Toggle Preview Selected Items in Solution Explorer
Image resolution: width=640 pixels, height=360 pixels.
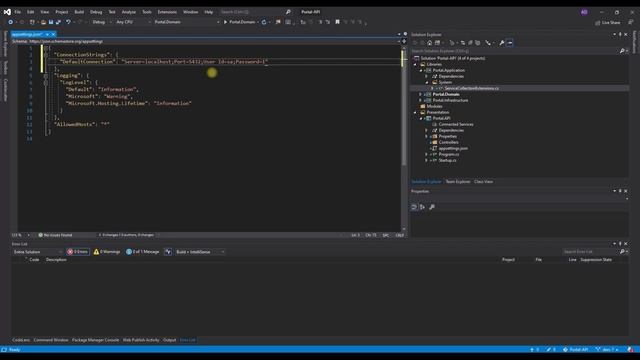click(x=510, y=43)
